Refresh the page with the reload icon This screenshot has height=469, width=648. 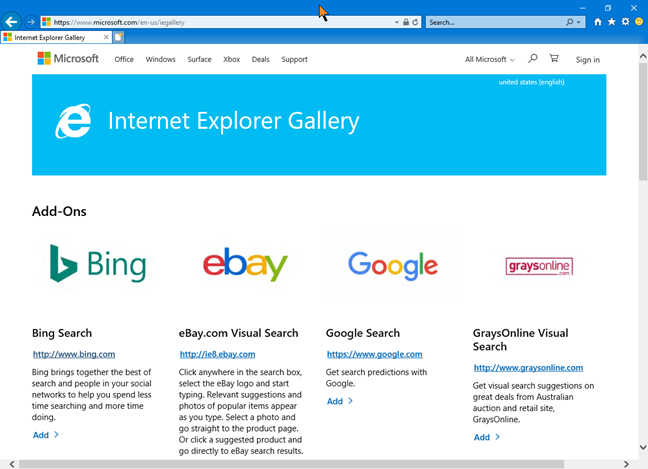coord(415,22)
